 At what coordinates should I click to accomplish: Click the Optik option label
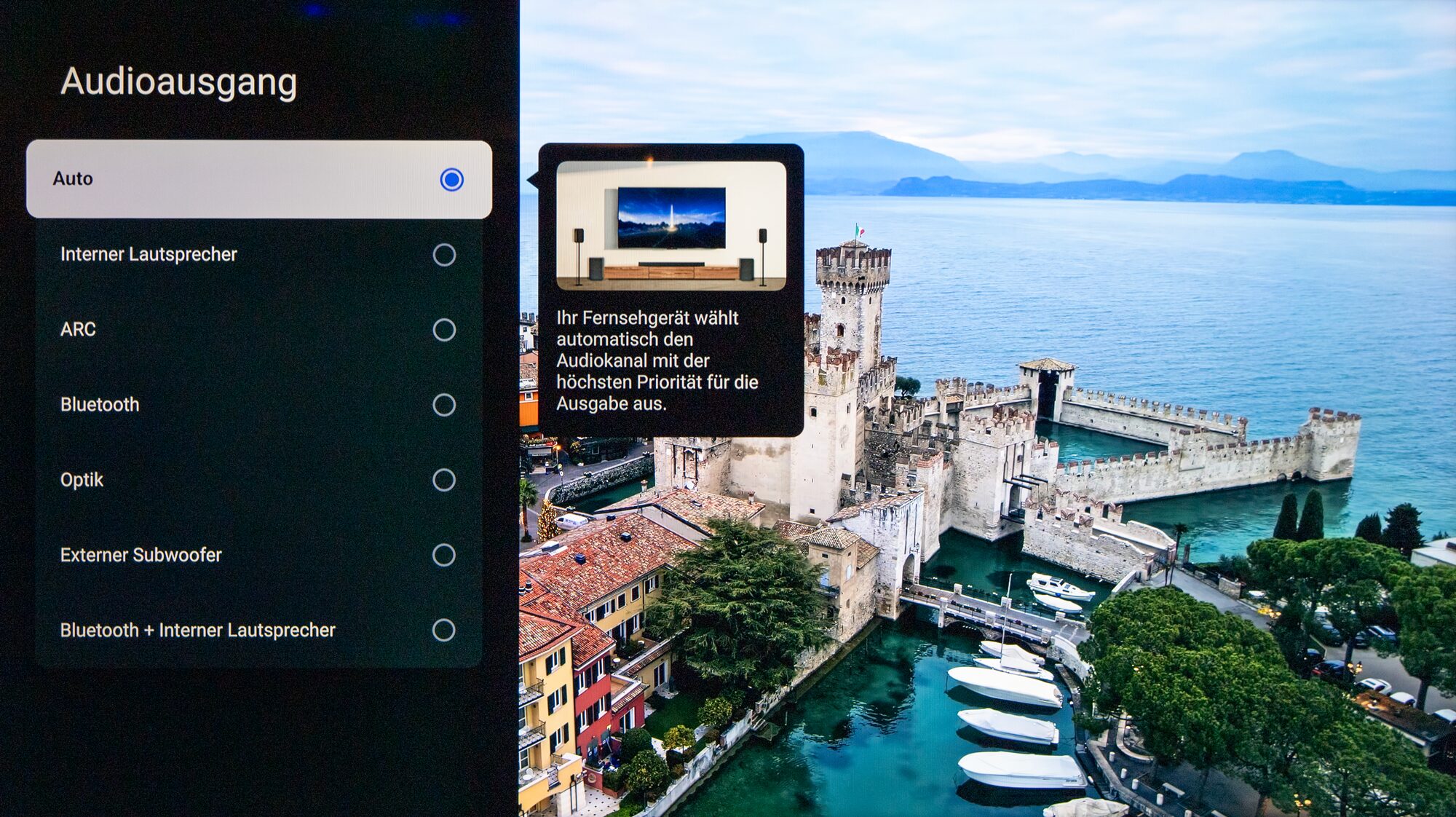[82, 480]
